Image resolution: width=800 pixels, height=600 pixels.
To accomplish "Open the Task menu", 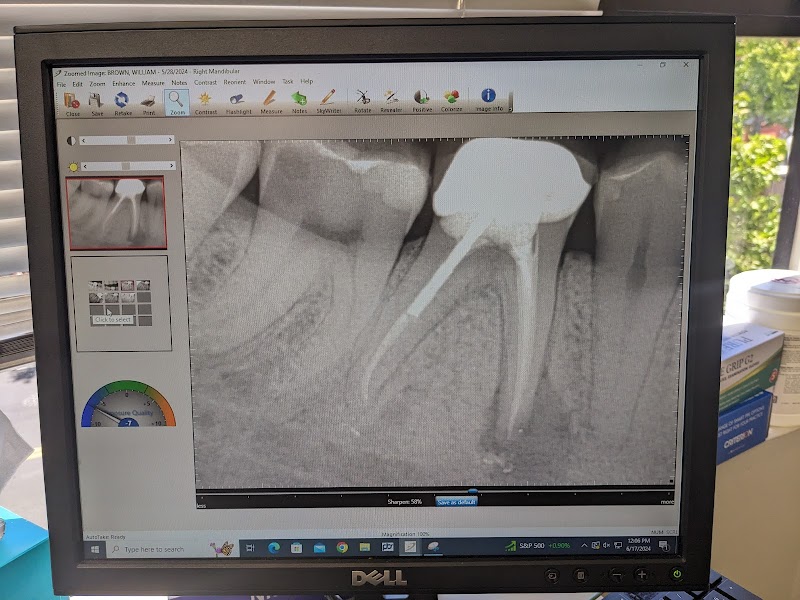I will [x=288, y=81].
